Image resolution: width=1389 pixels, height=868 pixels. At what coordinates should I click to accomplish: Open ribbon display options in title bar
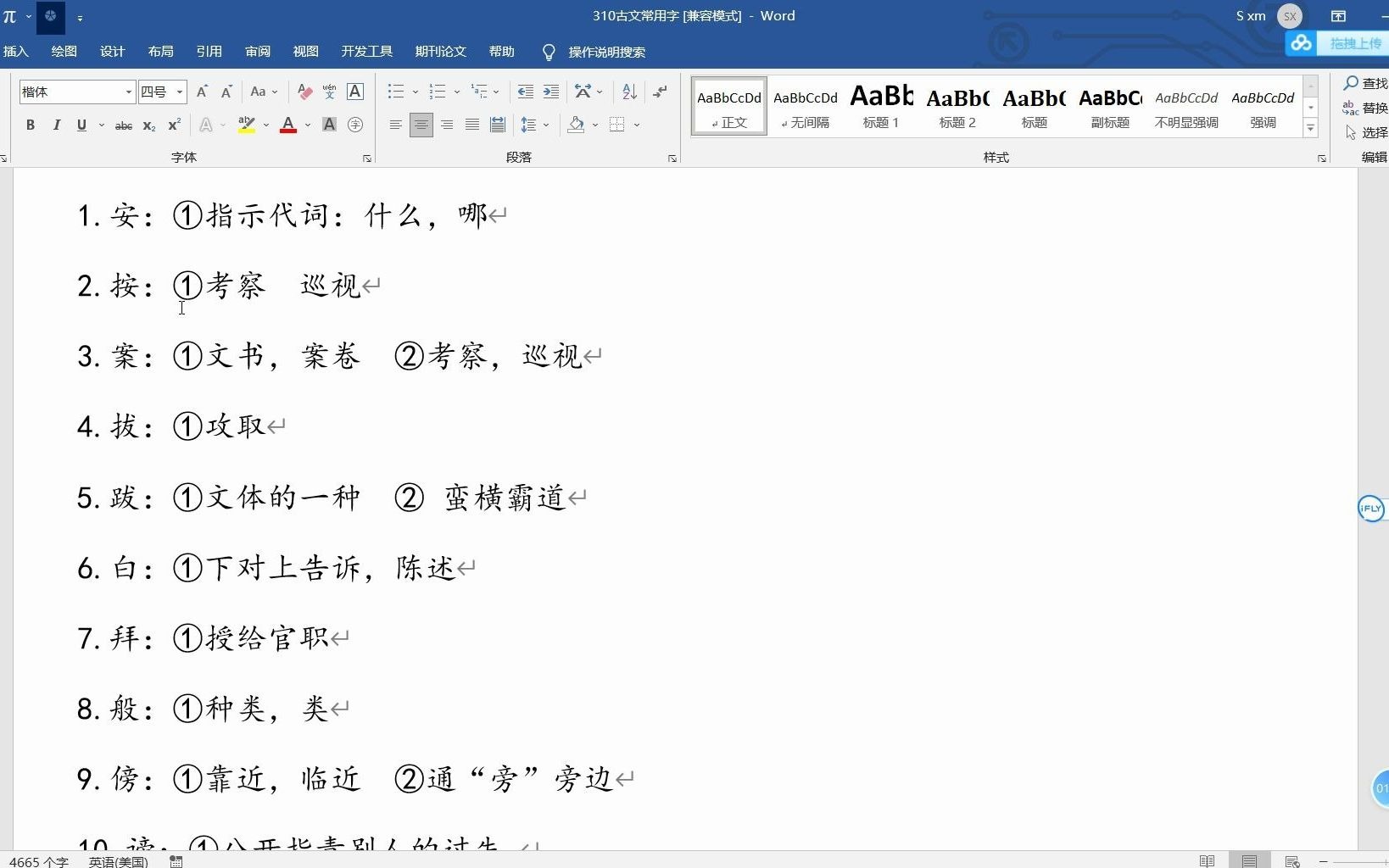point(1338,16)
